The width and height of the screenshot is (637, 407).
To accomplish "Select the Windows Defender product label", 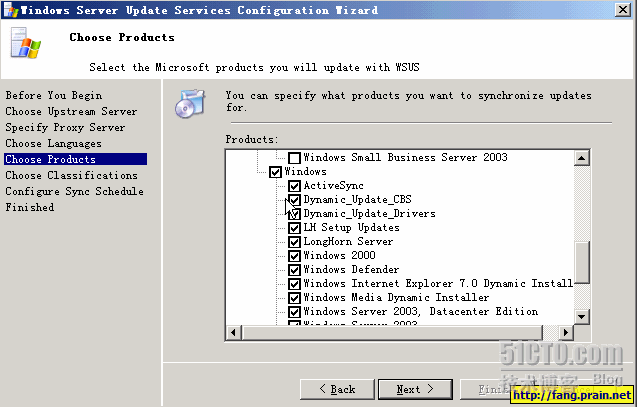I will 351,270.
